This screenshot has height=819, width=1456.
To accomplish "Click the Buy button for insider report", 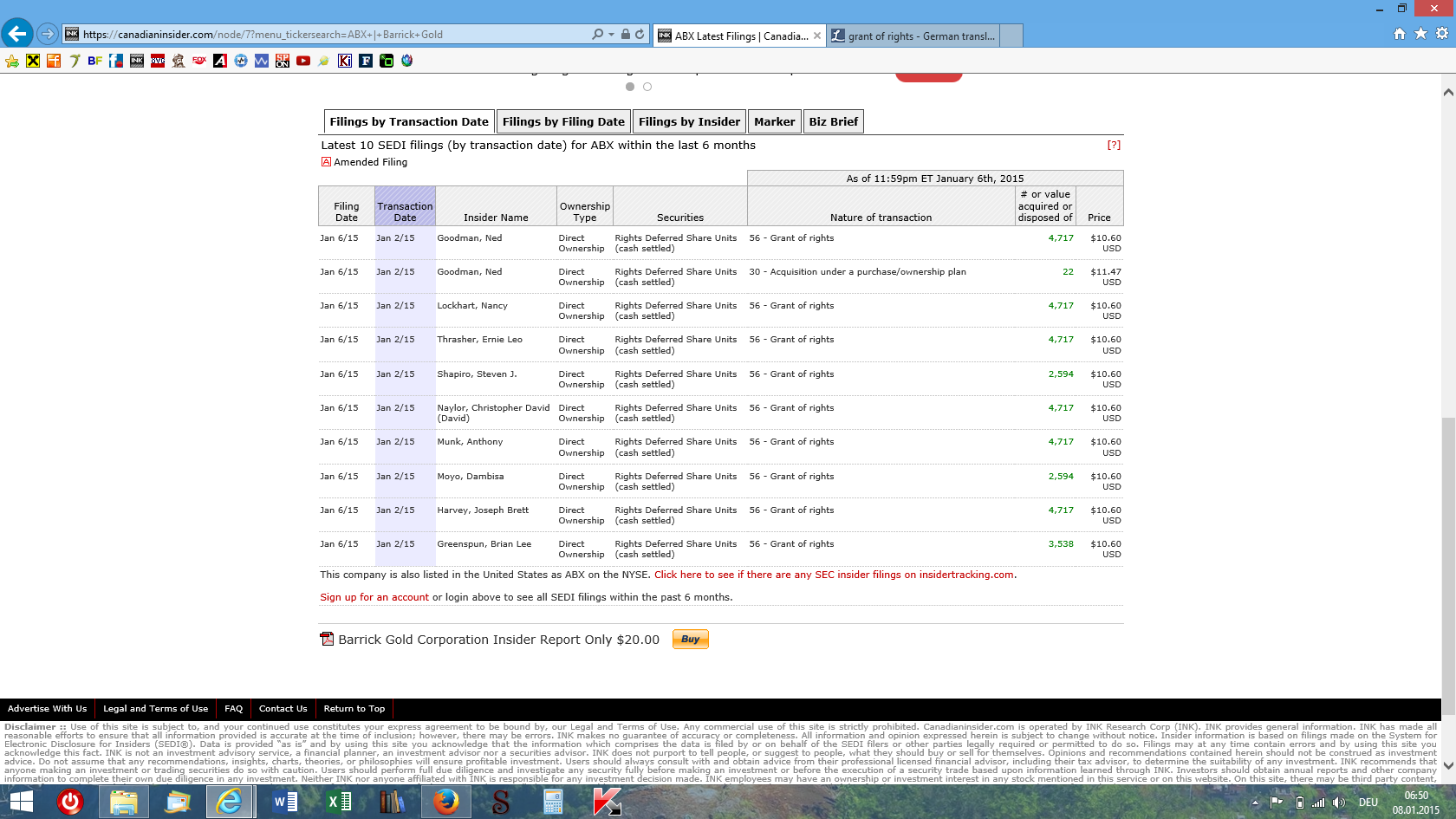I will coord(691,639).
